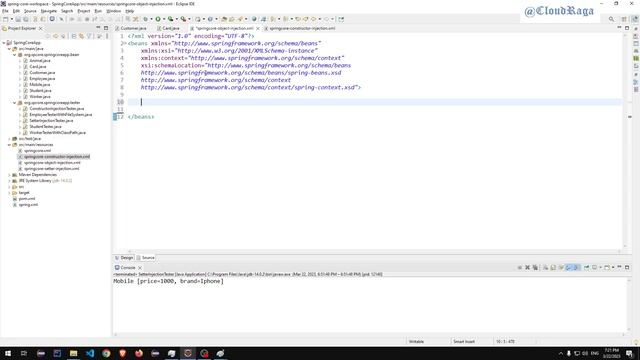The image size is (640, 360).
Task: Open the Run menu
Action: pos(98,11)
